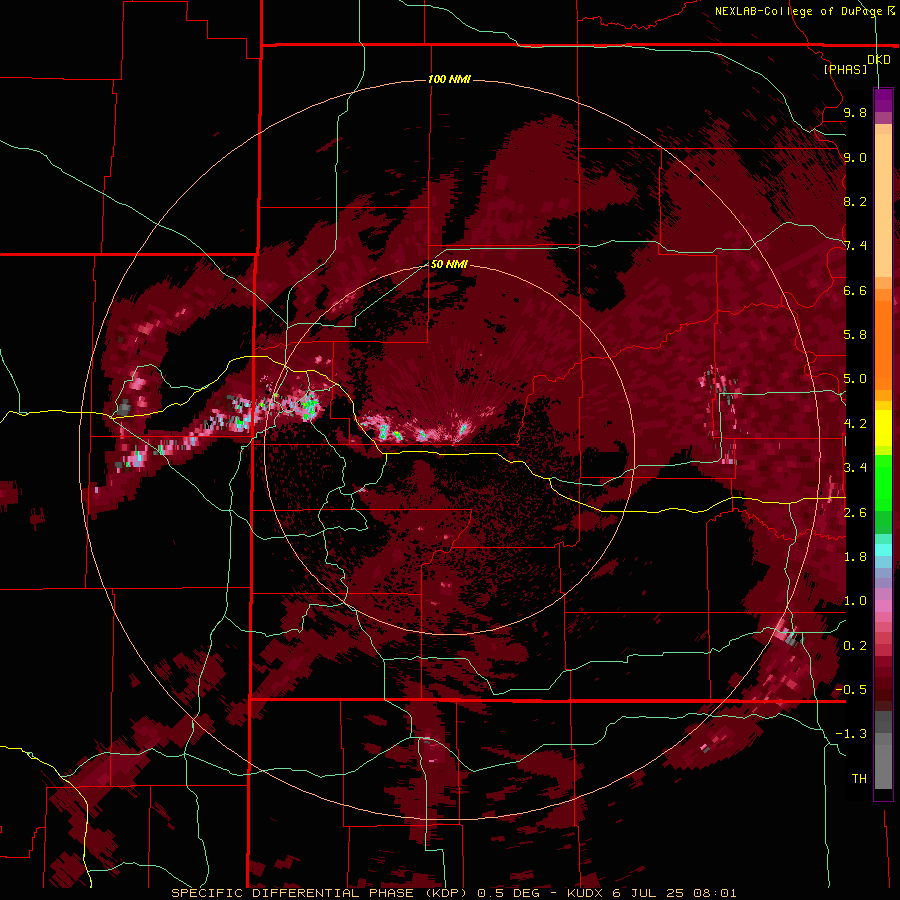The width and height of the screenshot is (900, 900).
Task: Select the 5.8 scale value
Action: coord(855,335)
